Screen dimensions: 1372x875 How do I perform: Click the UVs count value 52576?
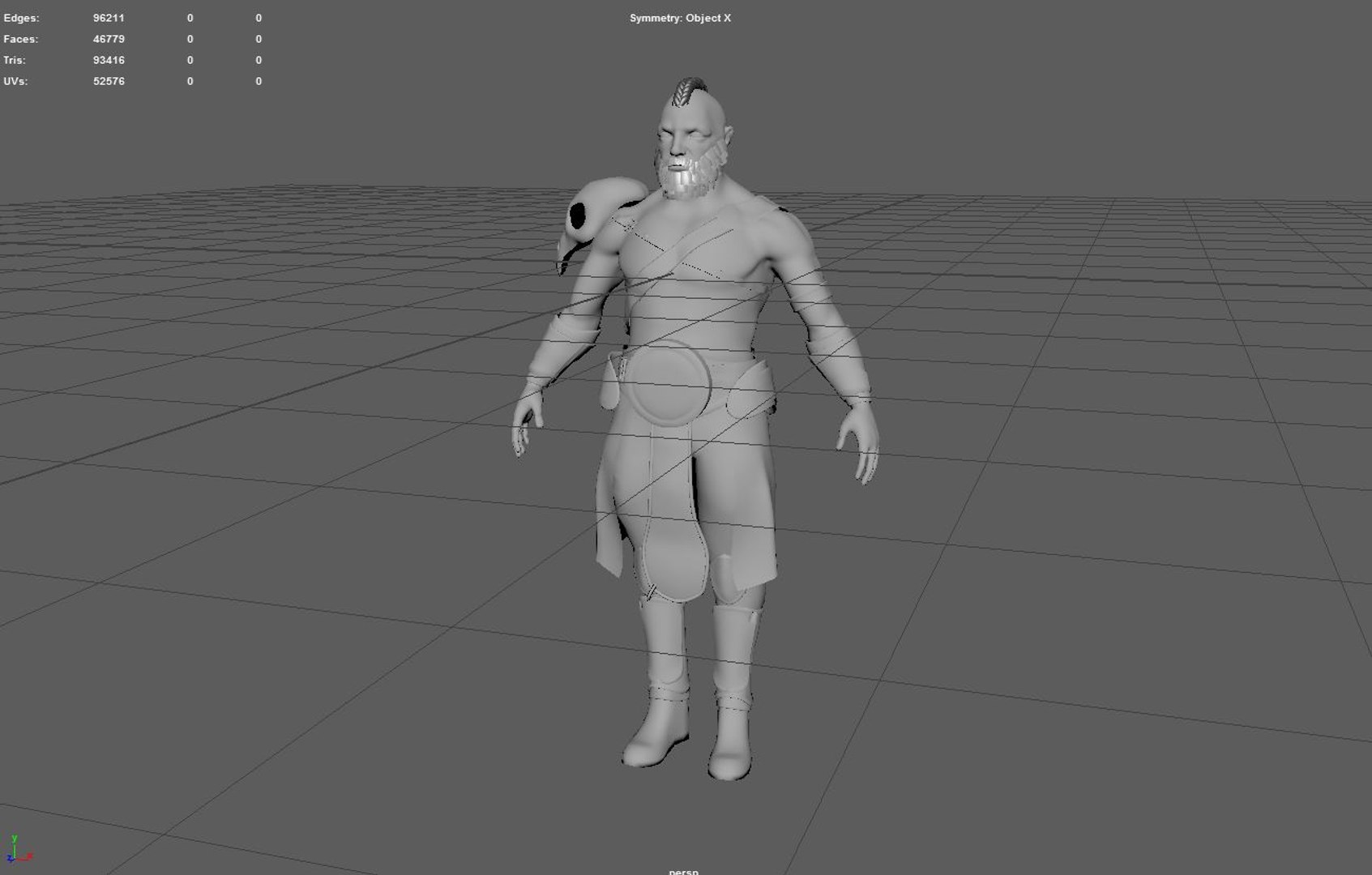pos(109,81)
